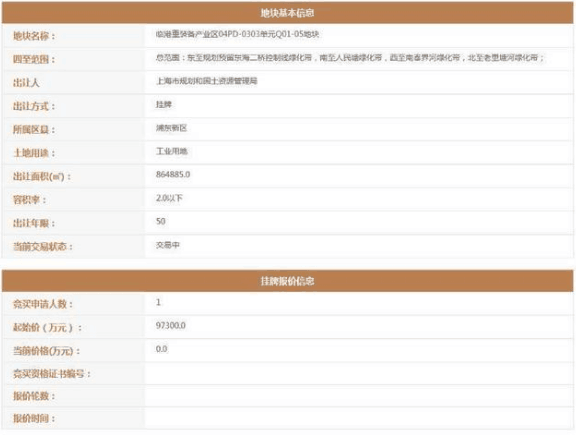Select the area value 864885.0
This screenshot has height=435, width=576.
[x=173, y=175]
